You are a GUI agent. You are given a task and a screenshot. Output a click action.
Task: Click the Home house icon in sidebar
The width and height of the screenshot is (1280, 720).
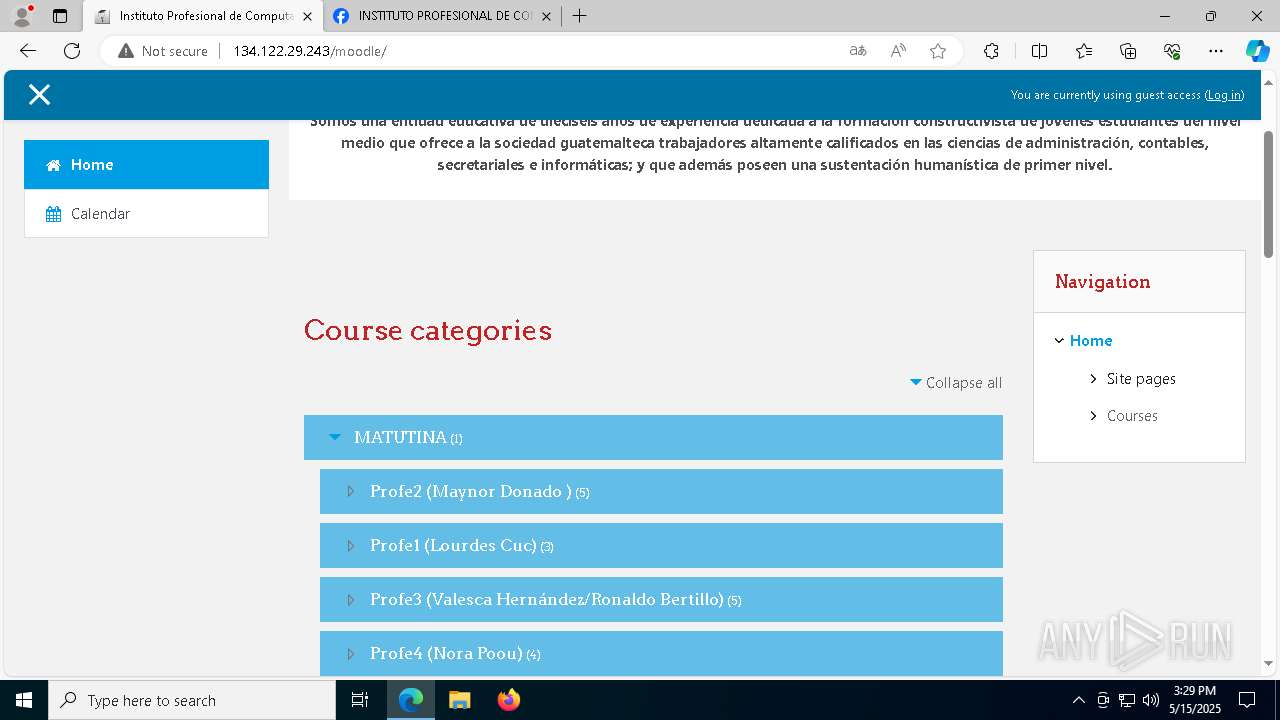pyautogui.click(x=53, y=165)
